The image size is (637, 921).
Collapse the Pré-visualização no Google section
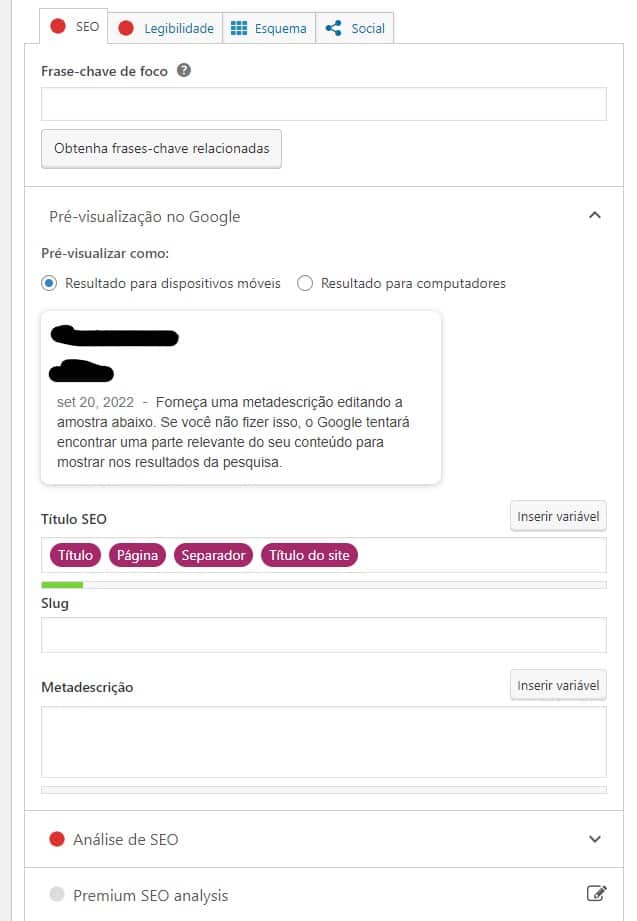point(595,216)
